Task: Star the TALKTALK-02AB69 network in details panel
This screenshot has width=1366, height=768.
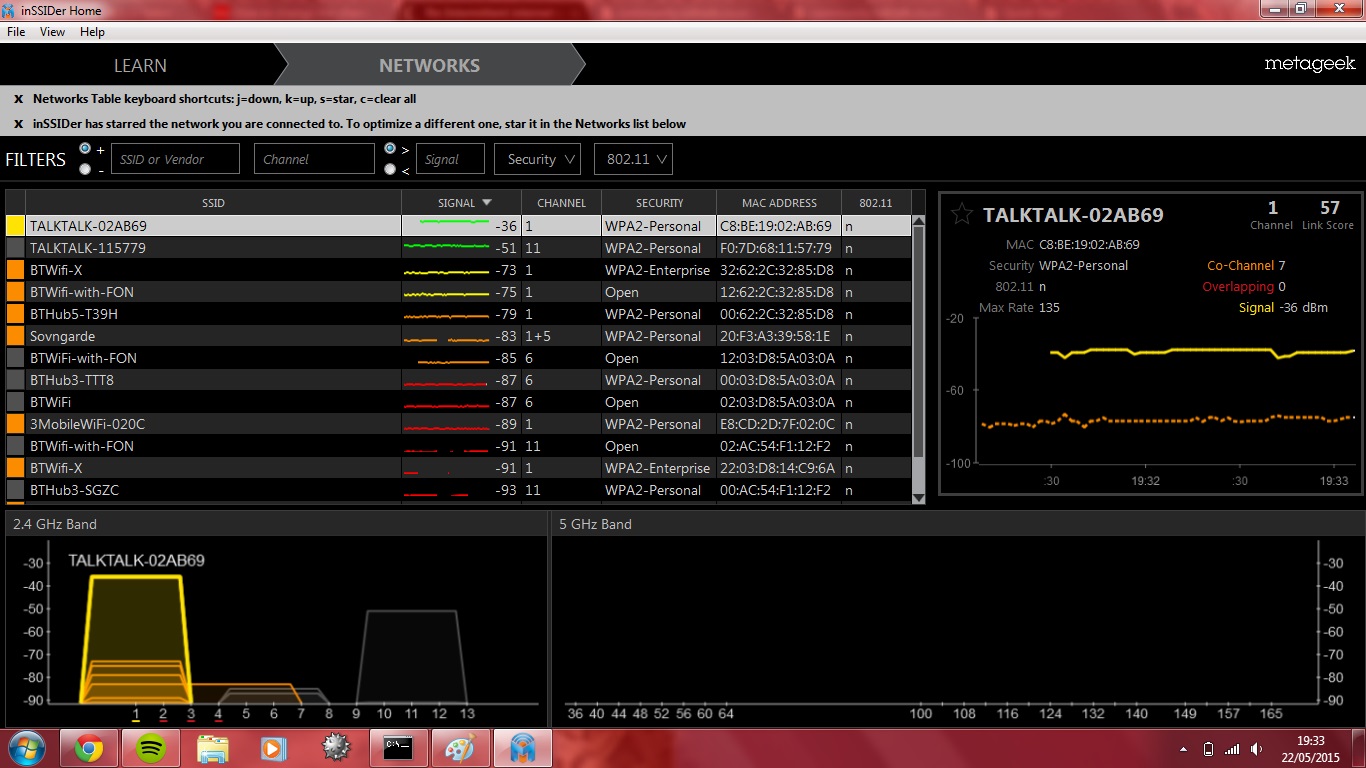Action: pyautogui.click(x=962, y=214)
